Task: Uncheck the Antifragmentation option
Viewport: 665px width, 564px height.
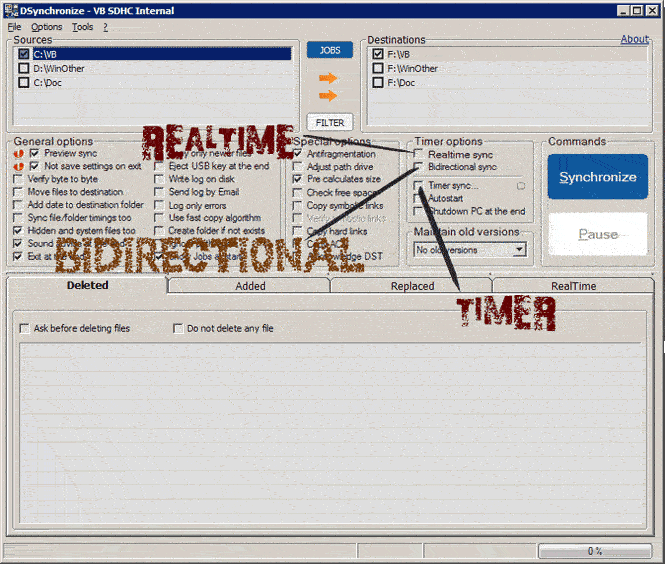Action: (297, 154)
